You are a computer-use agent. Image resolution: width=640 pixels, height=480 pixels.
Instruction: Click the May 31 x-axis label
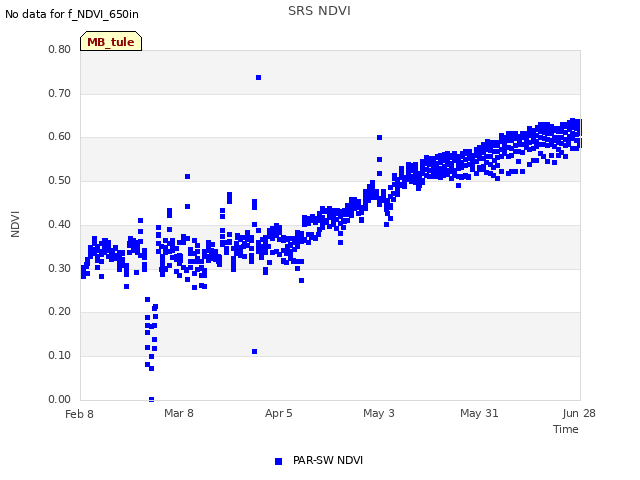point(479,413)
